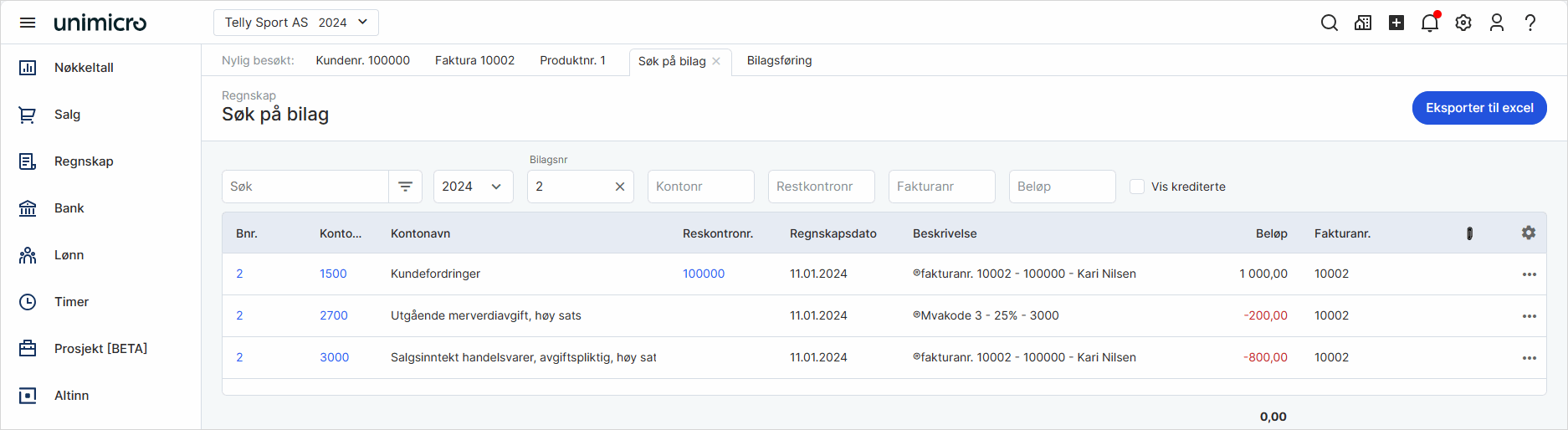Open account link 2700
Viewport: 1568px width, 430px height.
[333, 315]
